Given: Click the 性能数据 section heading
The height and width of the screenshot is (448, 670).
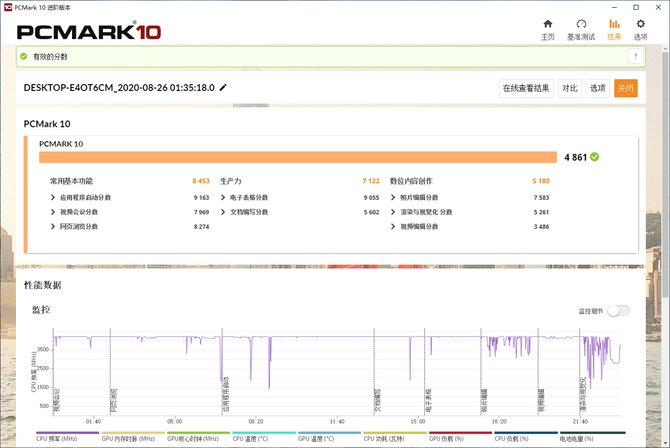Looking at the screenshot, I should click(x=43, y=285).
